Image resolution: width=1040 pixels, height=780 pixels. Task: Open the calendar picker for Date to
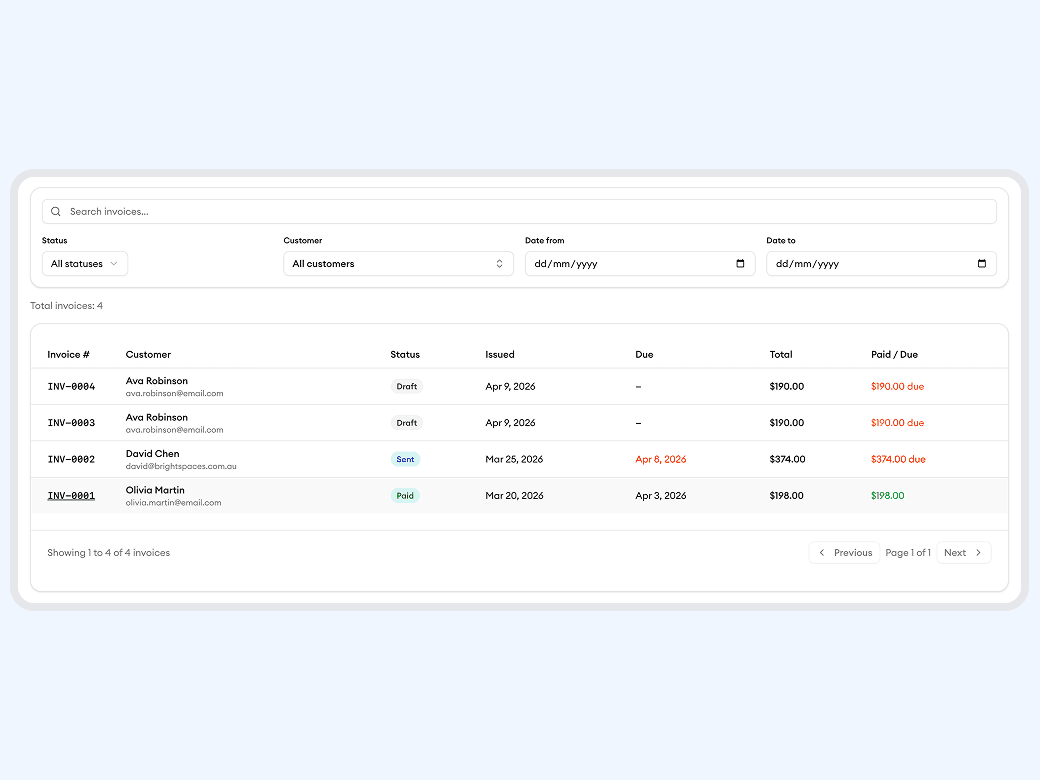(x=983, y=263)
